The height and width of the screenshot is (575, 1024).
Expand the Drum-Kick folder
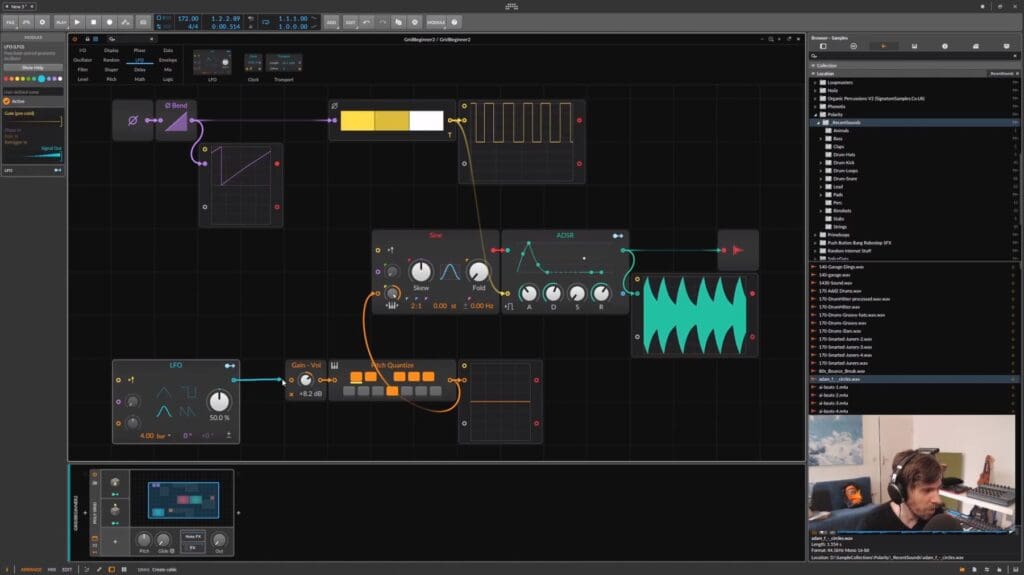click(x=821, y=163)
